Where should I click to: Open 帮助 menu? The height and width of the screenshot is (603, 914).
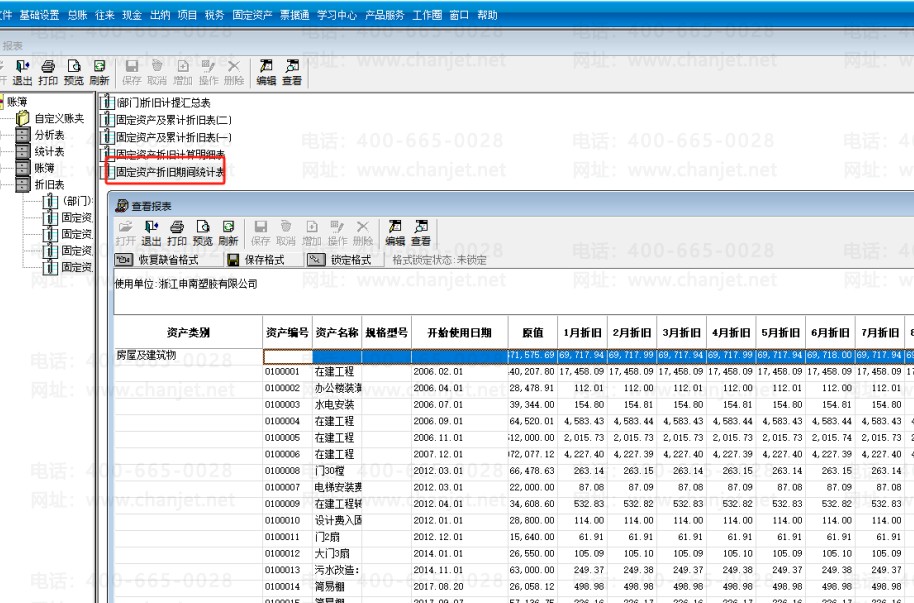(487, 15)
